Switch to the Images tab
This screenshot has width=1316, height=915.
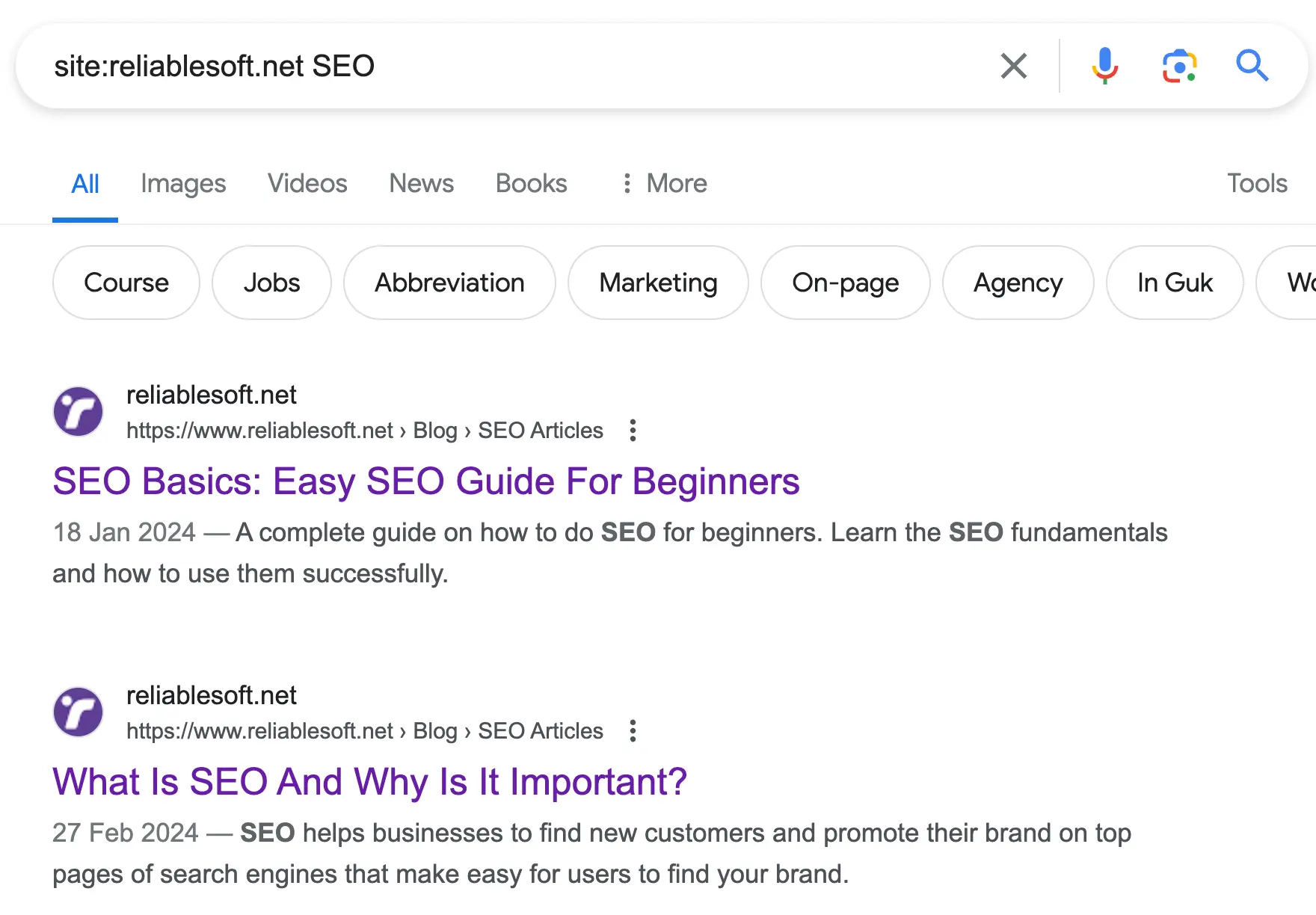(183, 183)
